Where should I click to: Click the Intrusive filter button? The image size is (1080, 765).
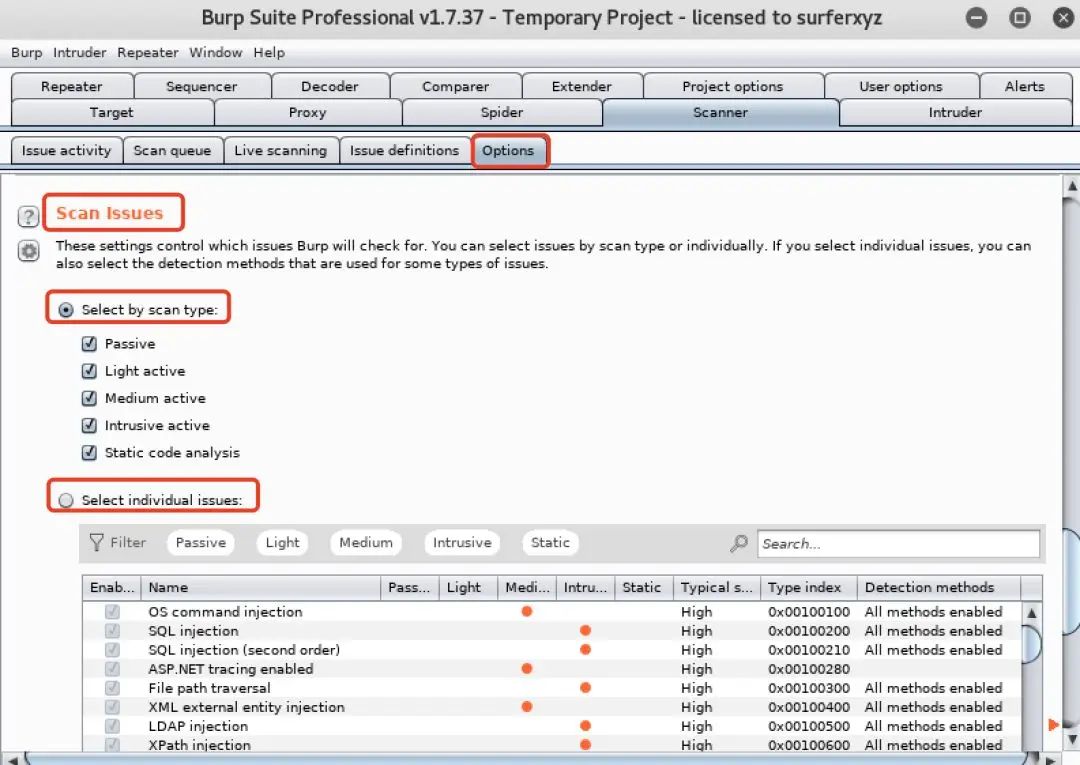click(462, 543)
